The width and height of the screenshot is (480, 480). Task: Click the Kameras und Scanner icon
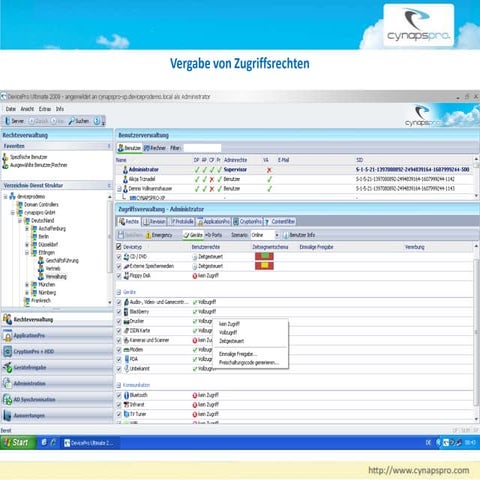126,340
